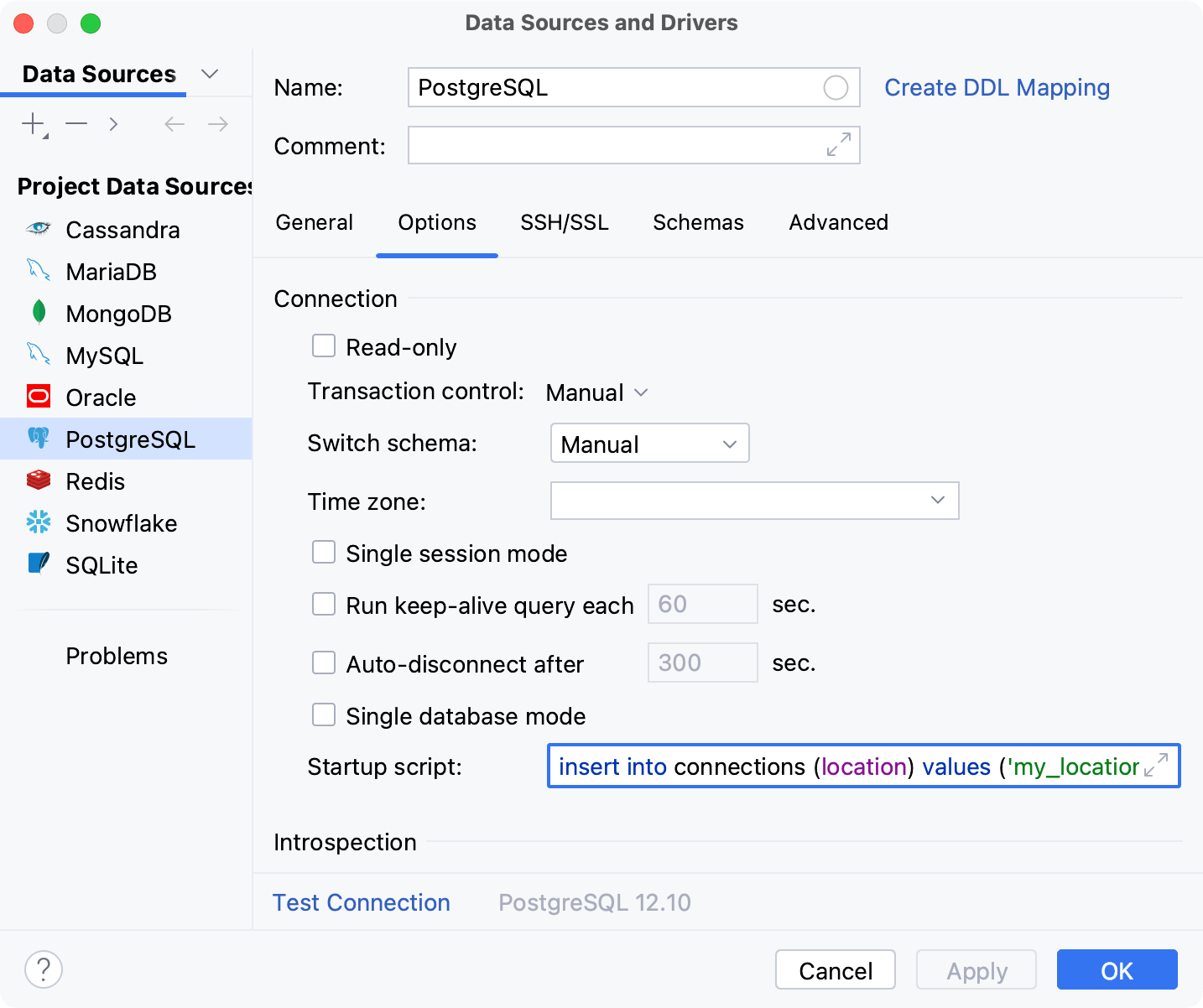Open the Schemas tab
The width and height of the screenshot is (1203, 1008).
[x=698, y=222]
